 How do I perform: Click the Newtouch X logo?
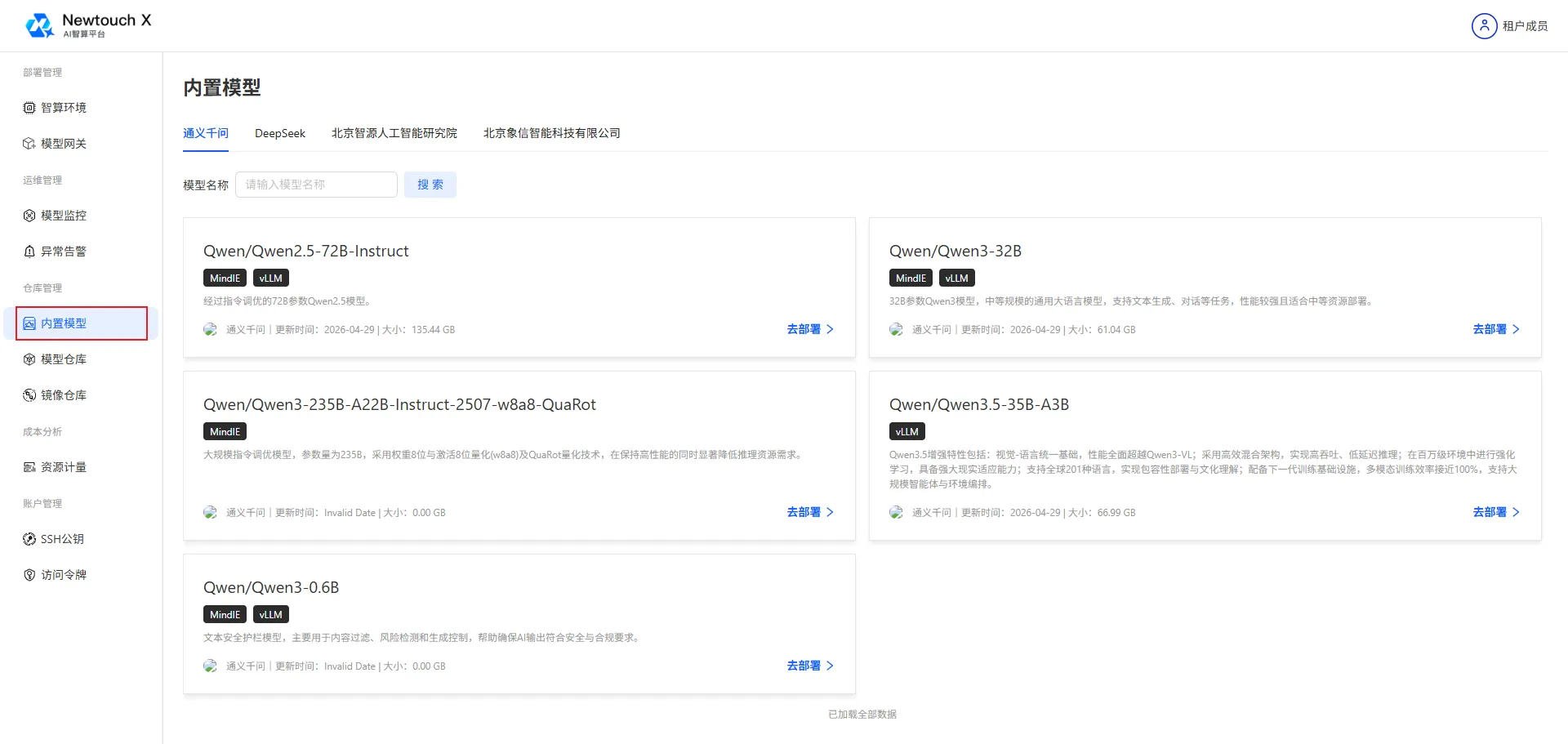tap(88, 25)
